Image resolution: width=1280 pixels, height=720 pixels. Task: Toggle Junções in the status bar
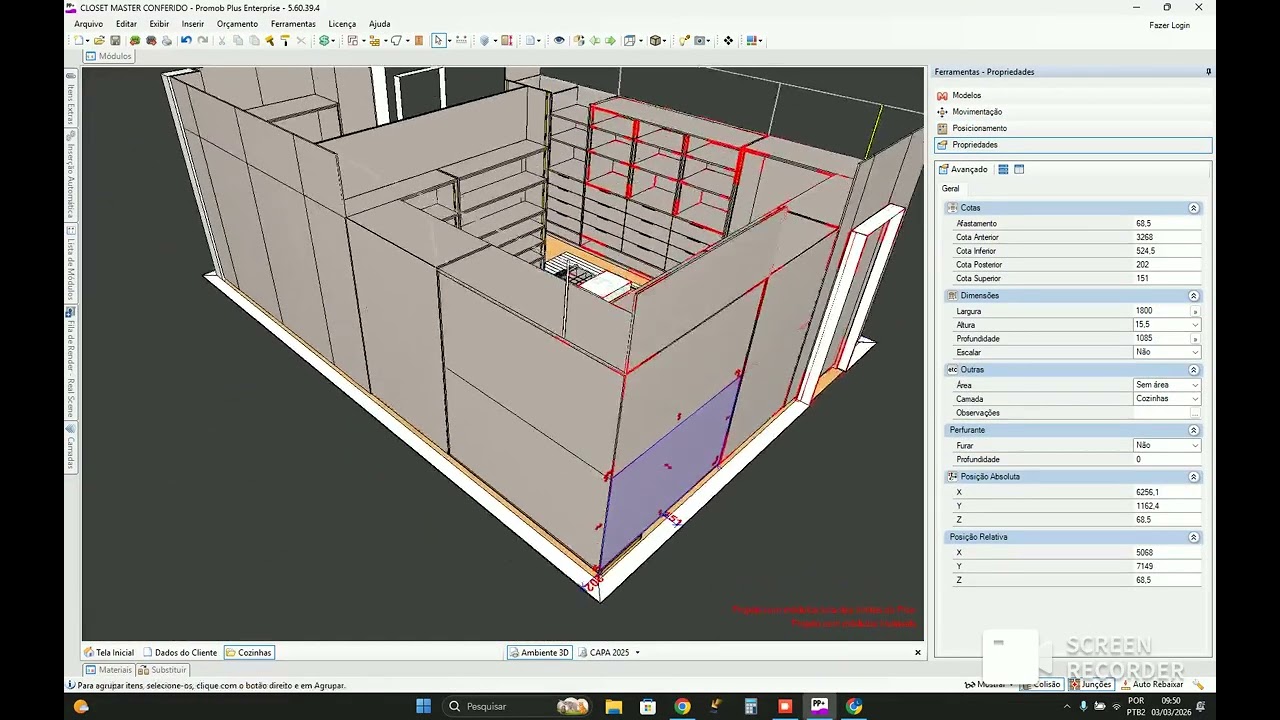[x=1091, y=685]
